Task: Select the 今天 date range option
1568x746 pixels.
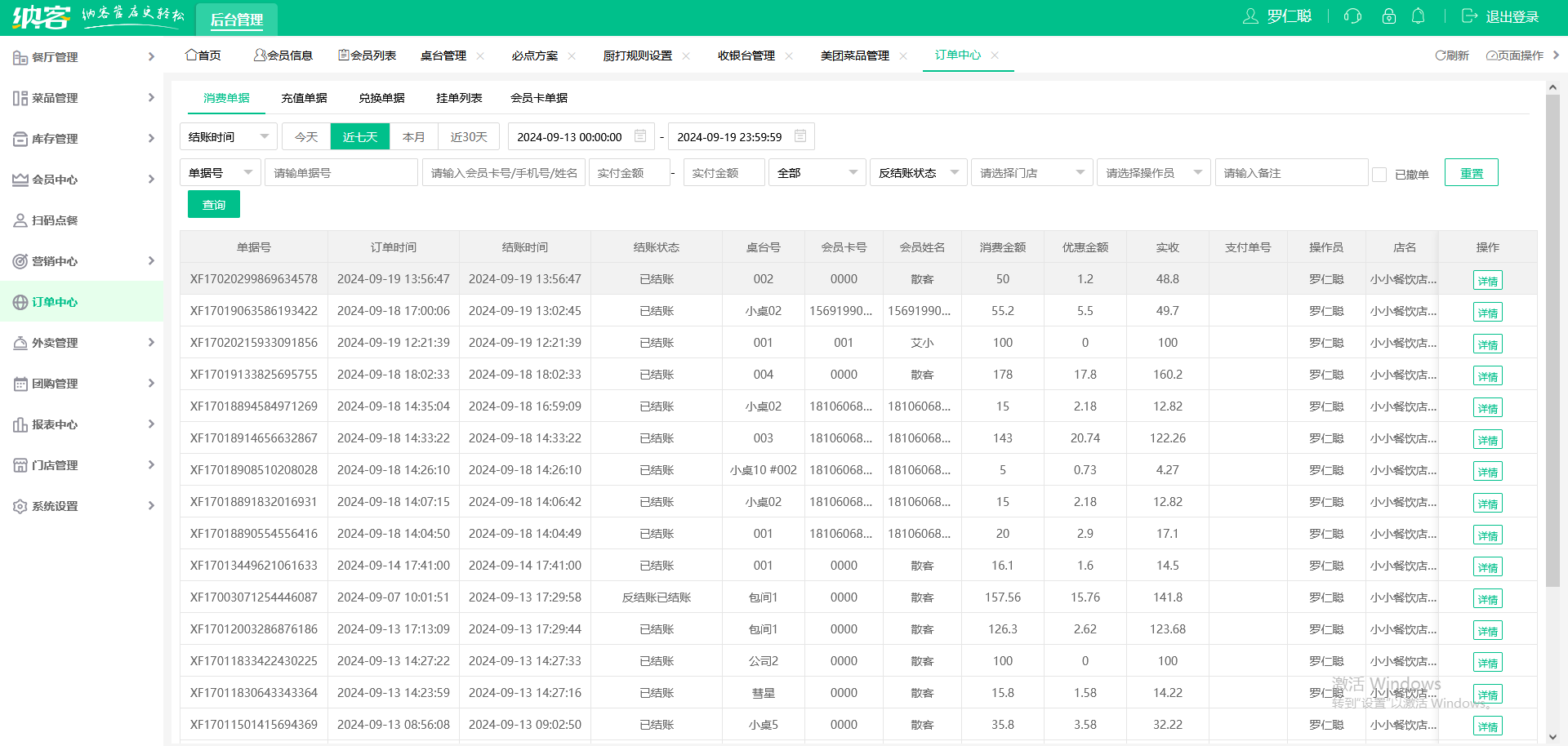Action: [306, 137]
